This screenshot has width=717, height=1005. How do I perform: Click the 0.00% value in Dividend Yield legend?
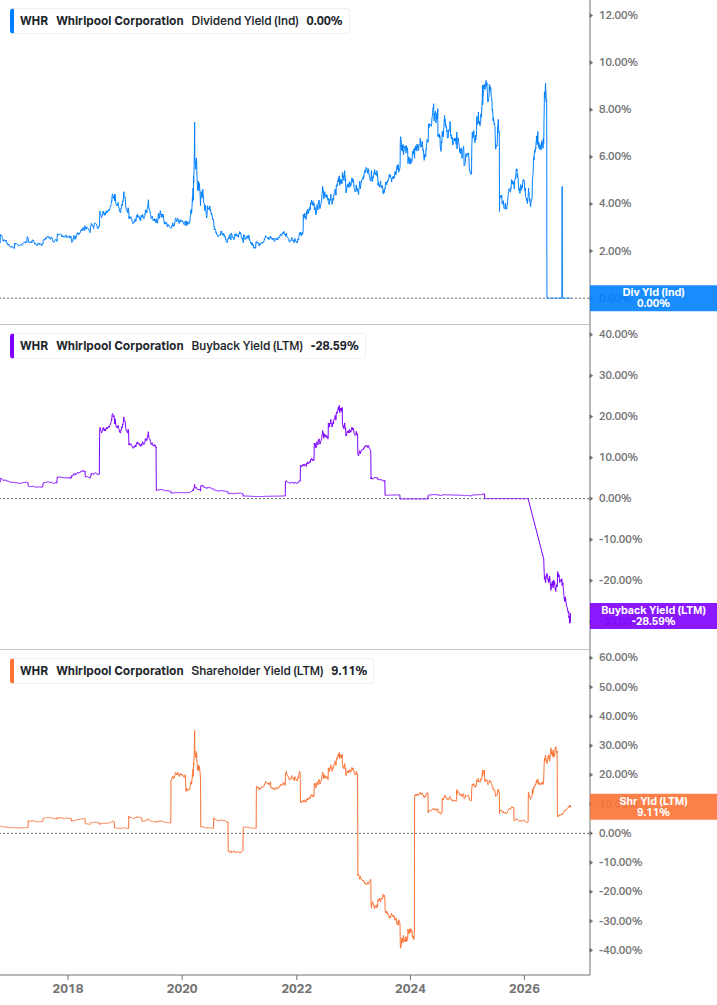pyautogui.click(x=324, y=21)
